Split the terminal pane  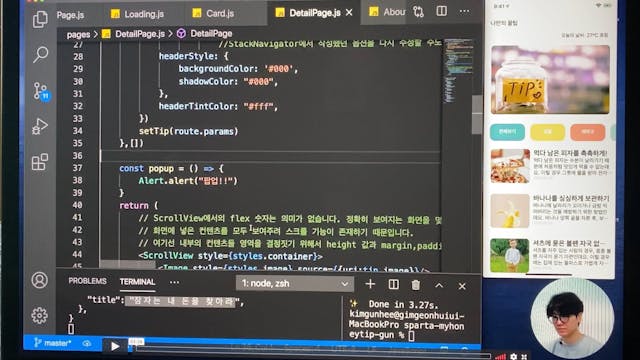click(x=393, y=284)
